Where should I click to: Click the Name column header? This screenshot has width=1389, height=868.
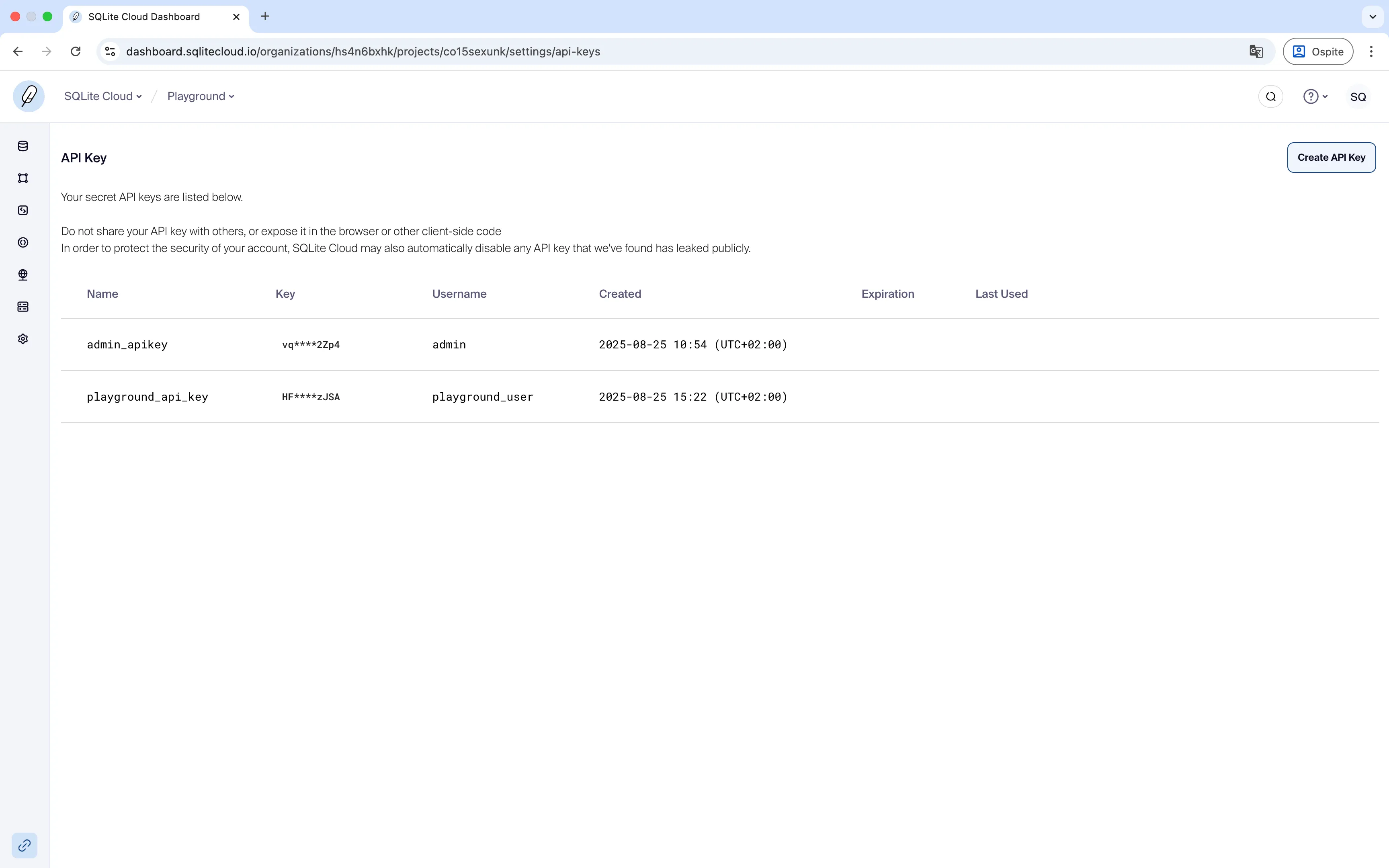[x=102, y=294]
